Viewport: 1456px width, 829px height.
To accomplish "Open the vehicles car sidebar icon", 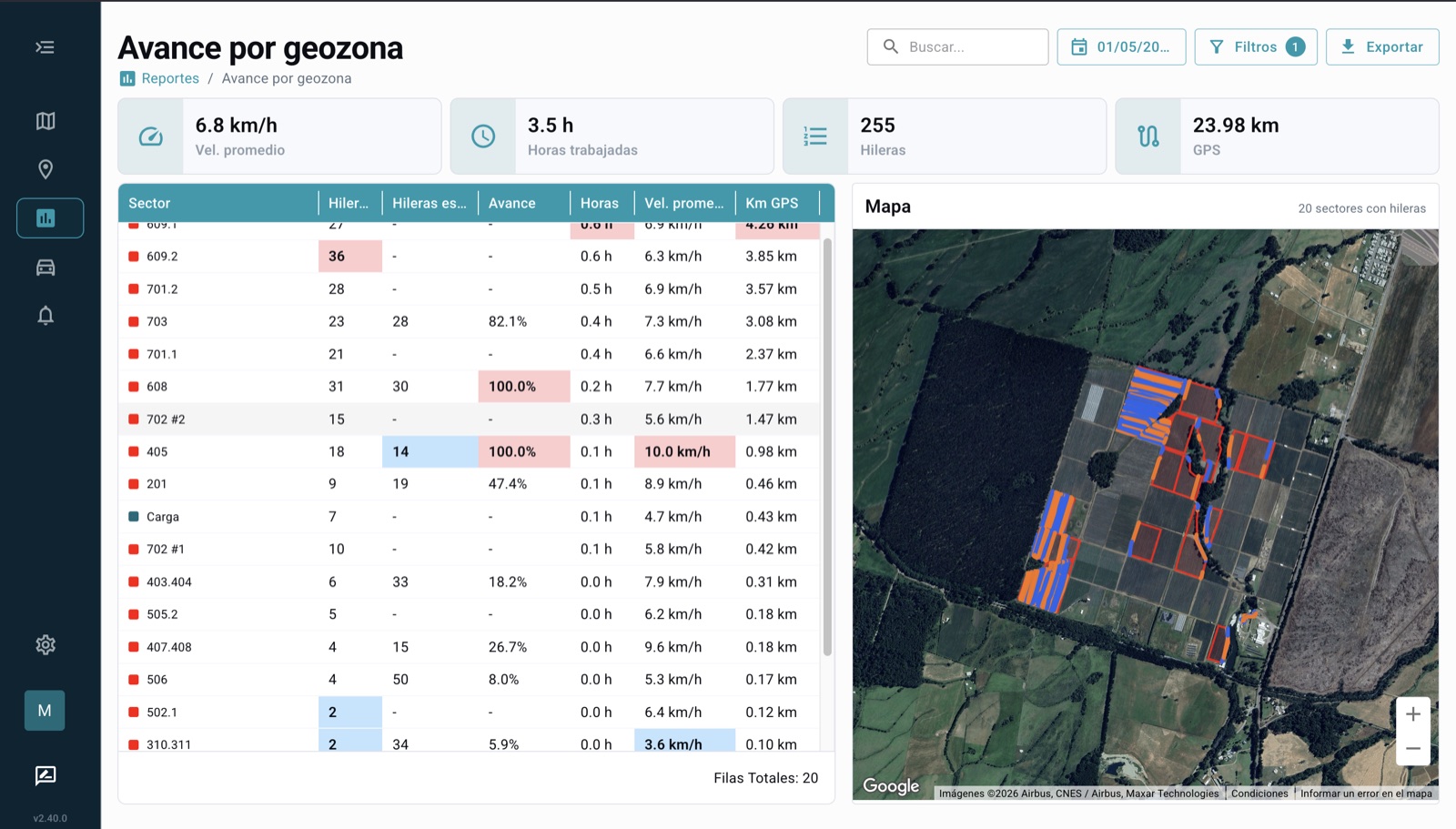I will click(45, 268).
